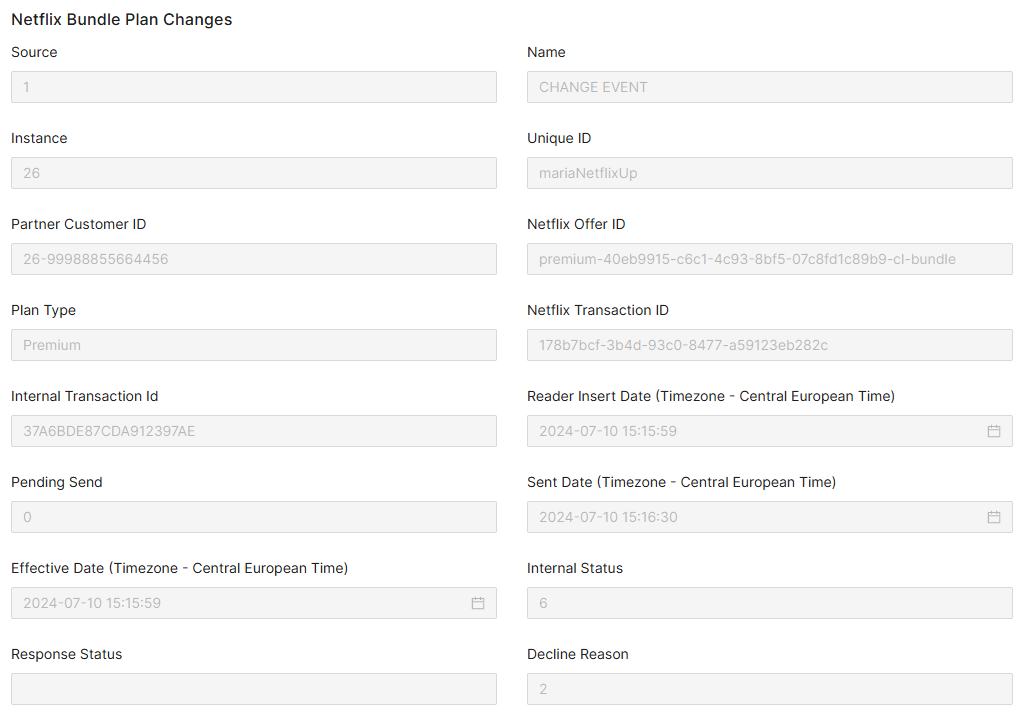This screenshot has height=717, width=1022.
Task: Click the Source input field
Action: pyautogui.click(x=254, y=87)
